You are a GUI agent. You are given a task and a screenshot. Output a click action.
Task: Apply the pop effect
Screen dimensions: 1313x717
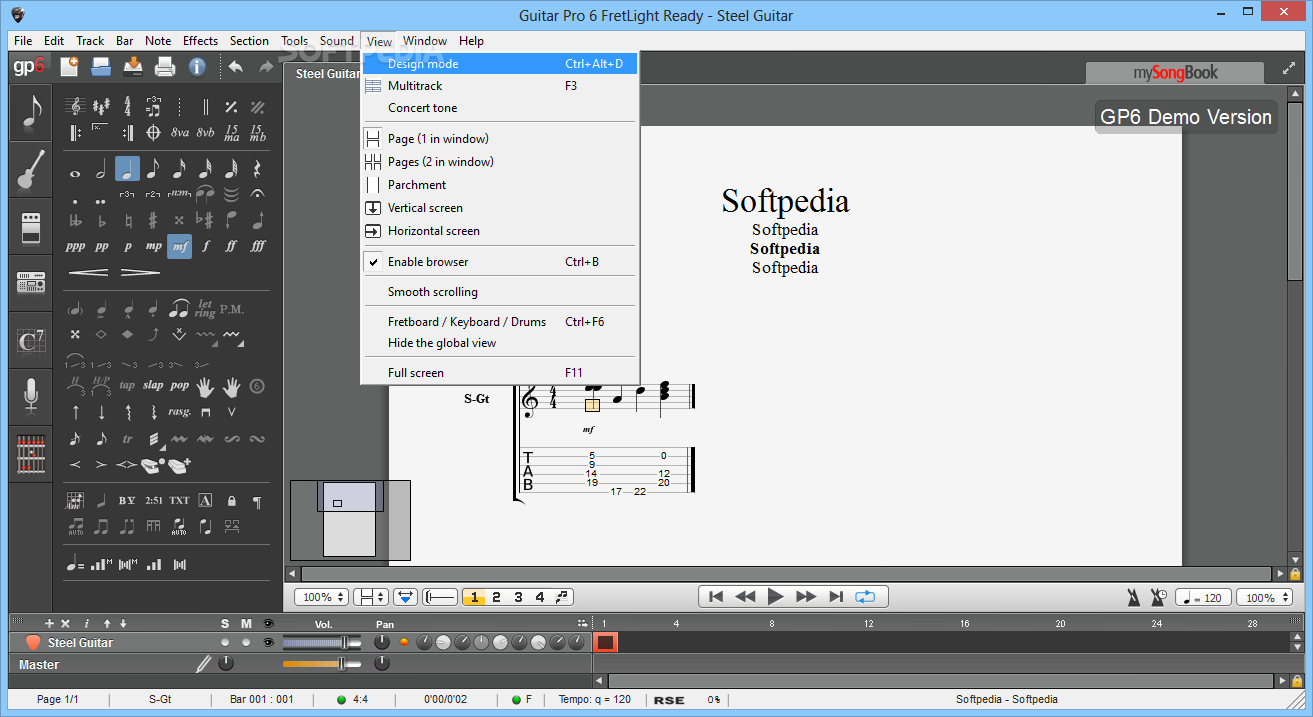point(179,385)
